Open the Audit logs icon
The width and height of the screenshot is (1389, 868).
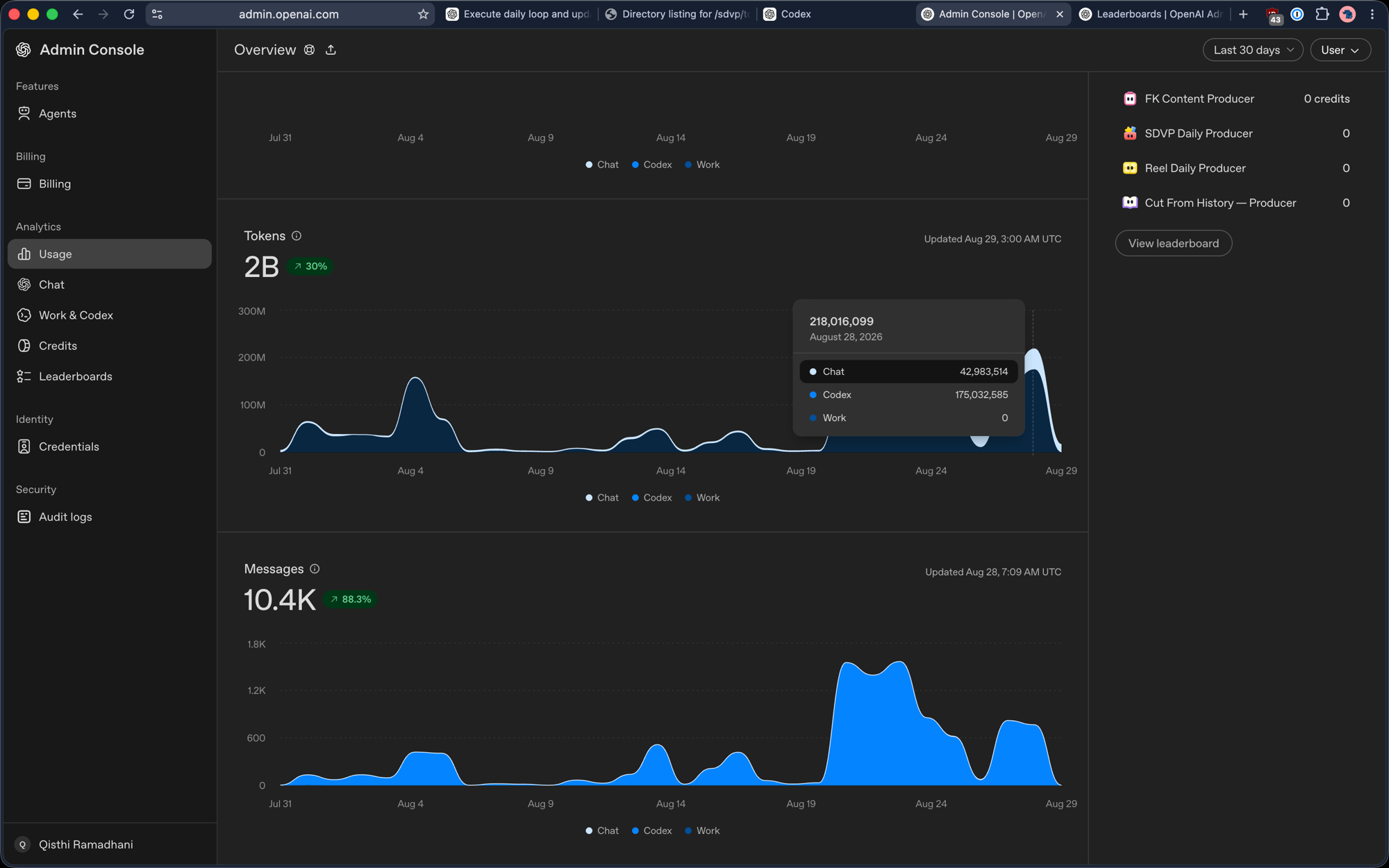[24, 517]
